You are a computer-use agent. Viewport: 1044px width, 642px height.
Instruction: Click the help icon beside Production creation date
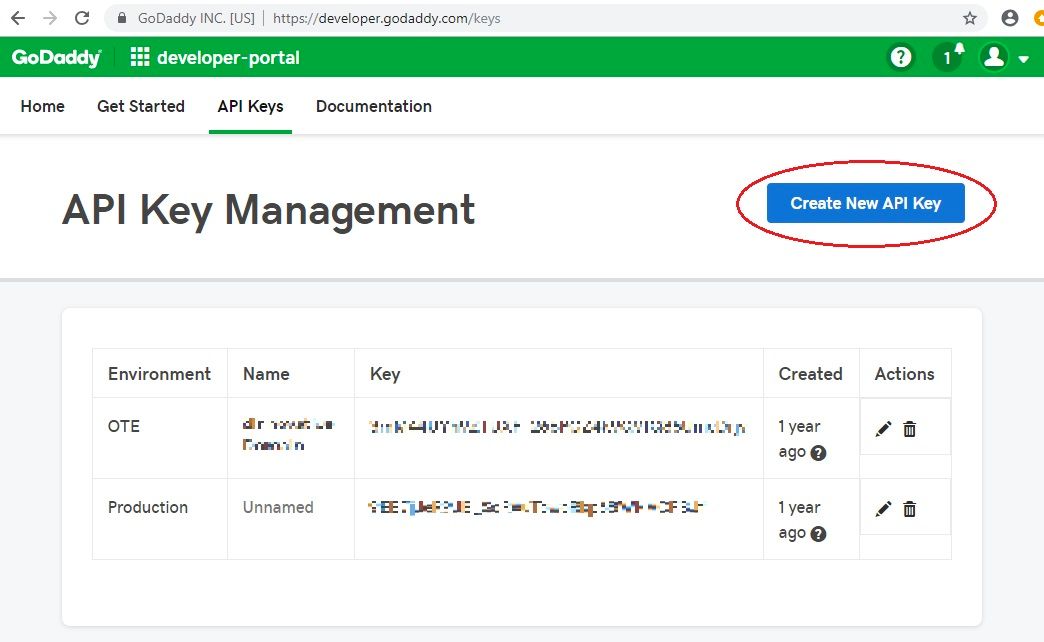(x=819, y=534)
